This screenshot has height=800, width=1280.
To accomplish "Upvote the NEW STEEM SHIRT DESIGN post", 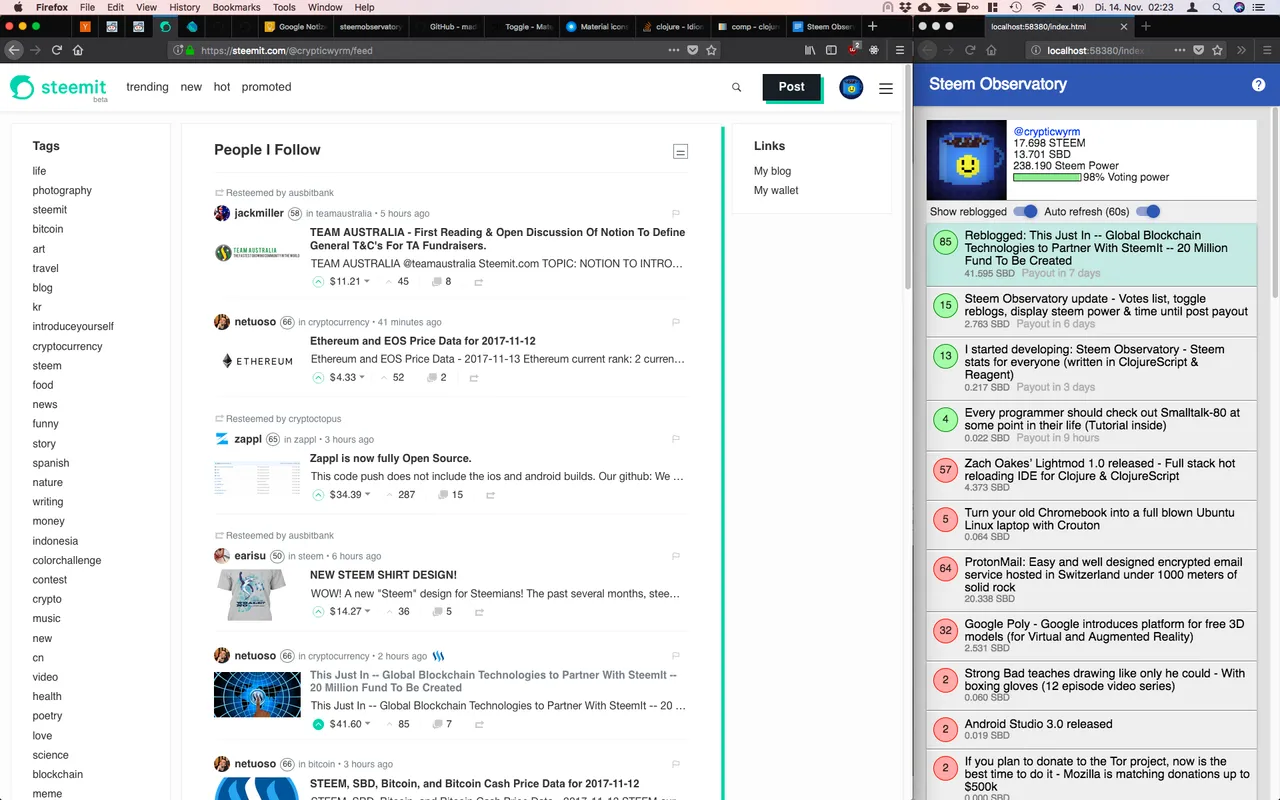I will point(318,612).
